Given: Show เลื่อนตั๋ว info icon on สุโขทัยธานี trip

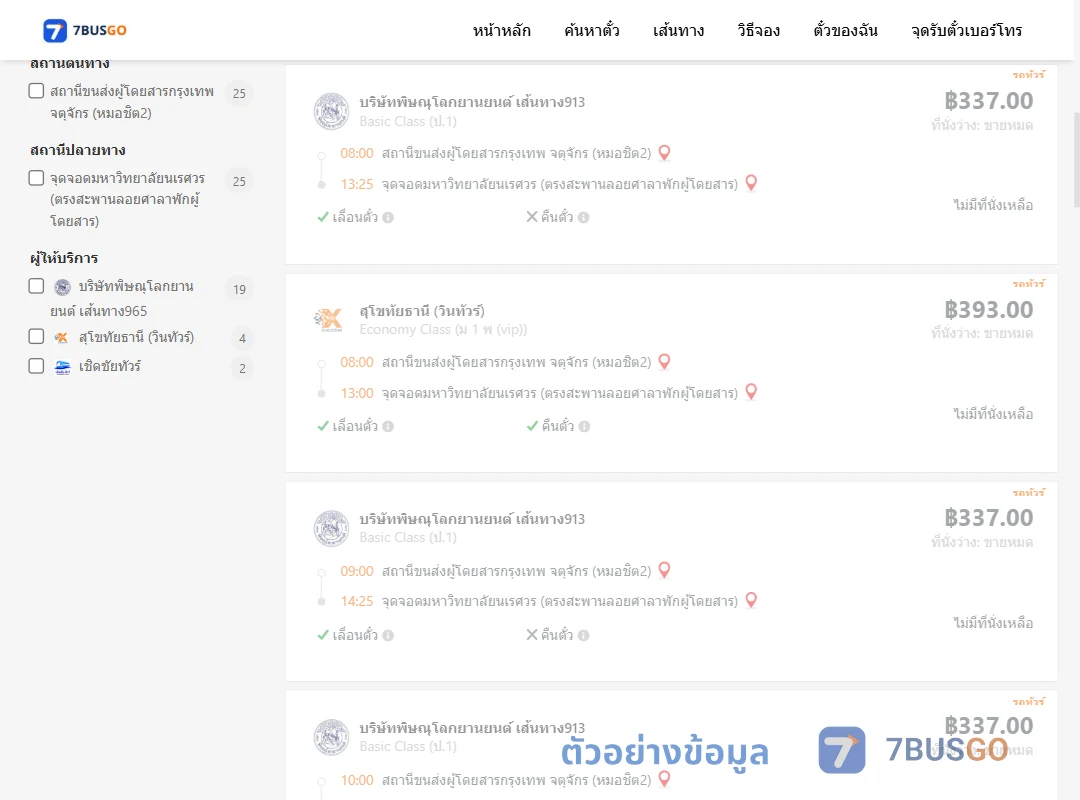Looking at the screenshot, I should pyautogui.click(x=388, y=427).
